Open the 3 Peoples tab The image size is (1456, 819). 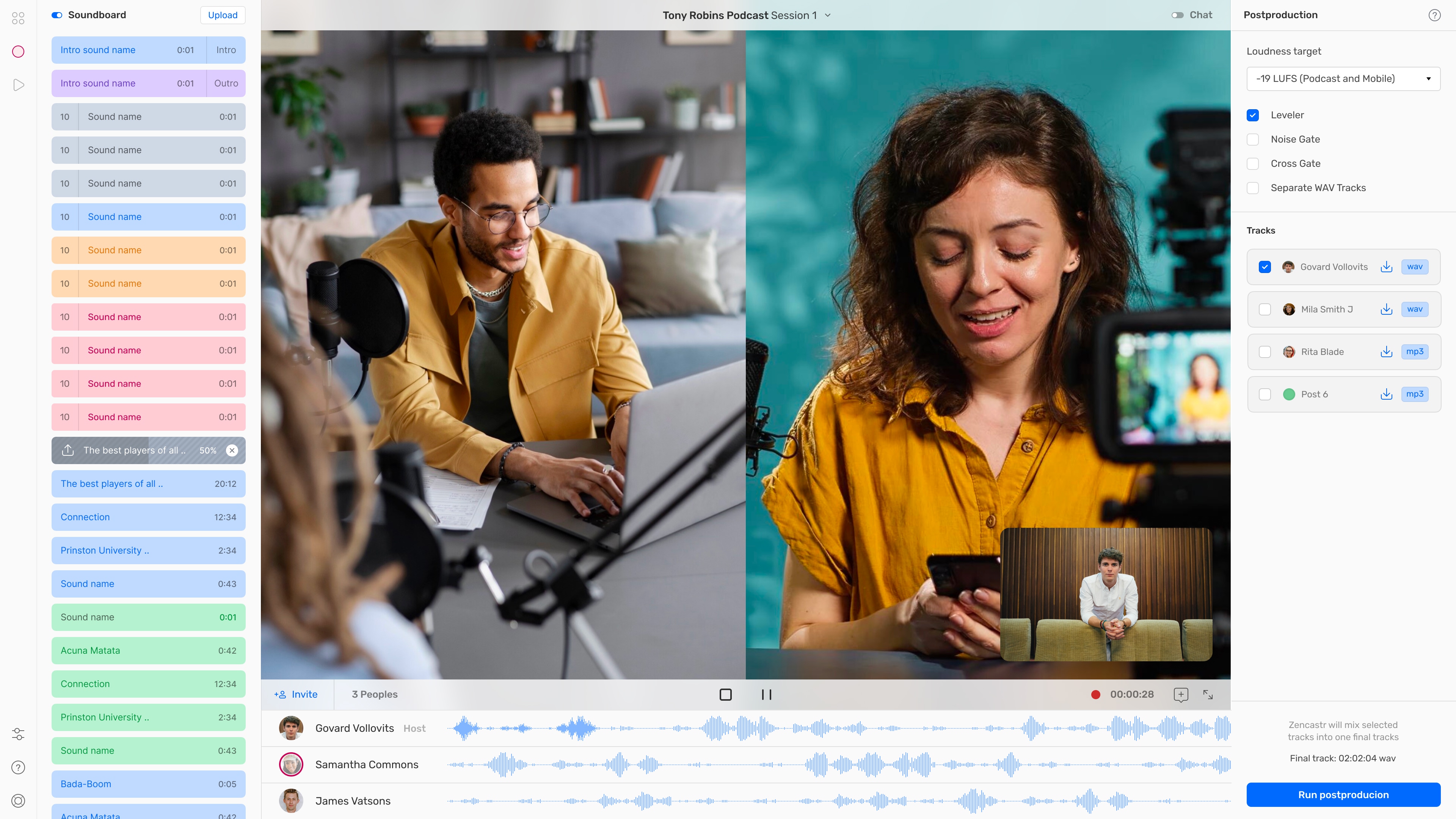[374, 695]
